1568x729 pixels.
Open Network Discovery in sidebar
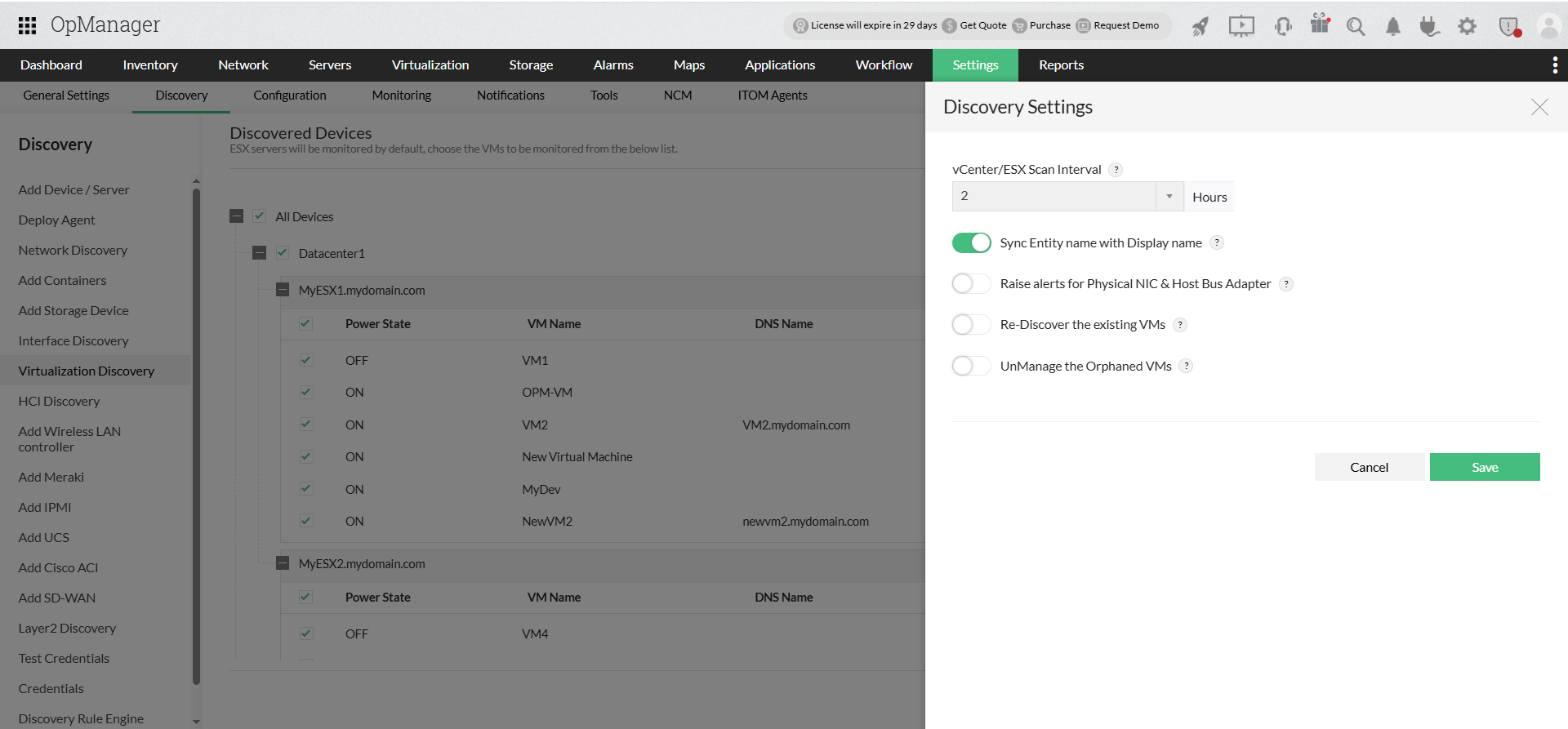[x=73, y=251]
